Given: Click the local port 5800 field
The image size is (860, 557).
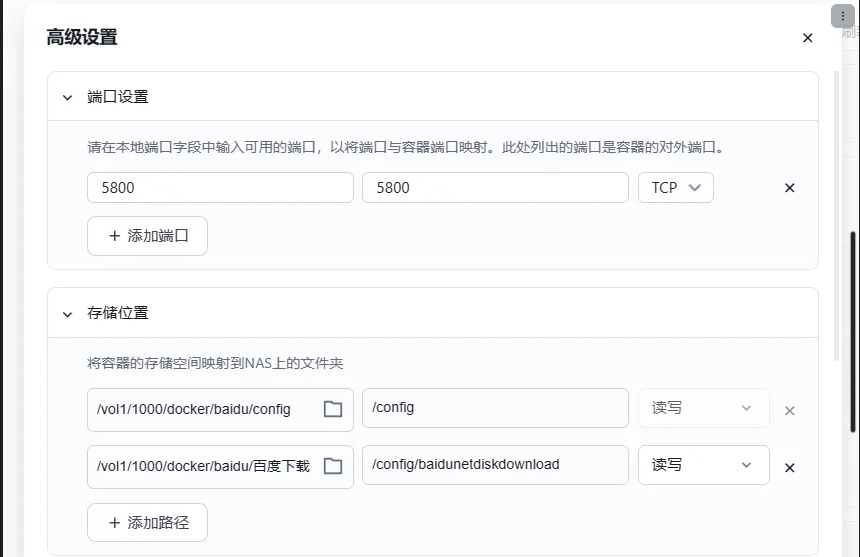Looking at the screenshot, I should [220, 188].
